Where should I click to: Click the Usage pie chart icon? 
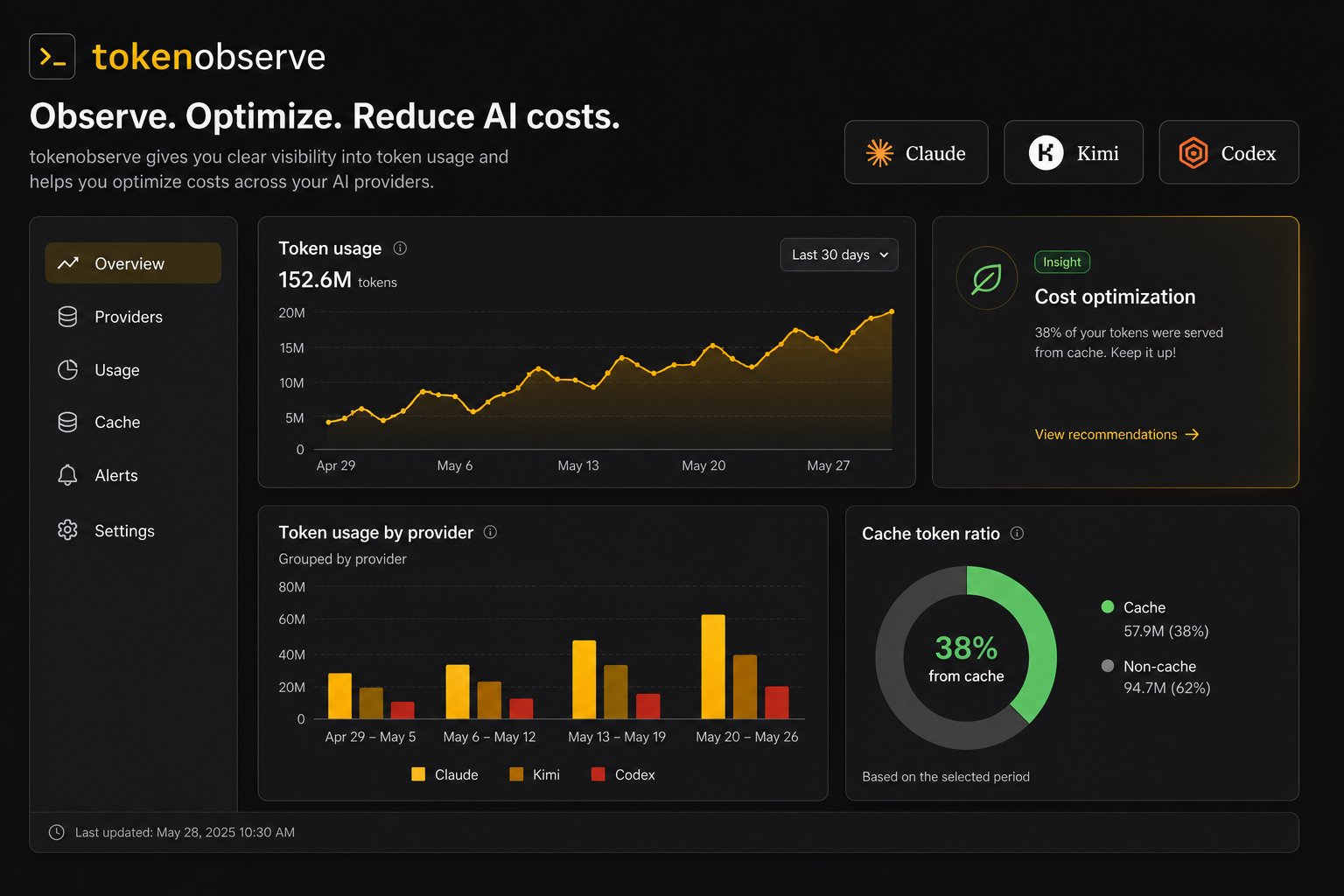pyautogui.click(x=67, y=370)
